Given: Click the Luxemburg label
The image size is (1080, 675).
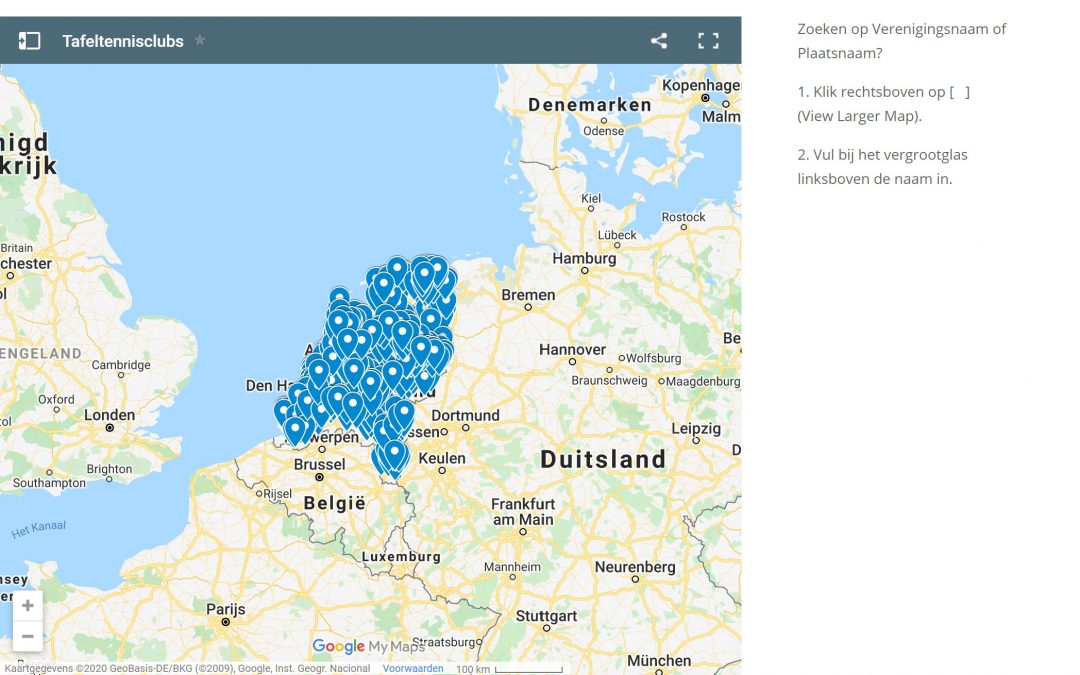Looking at the screenshot, I should (401, 557).
